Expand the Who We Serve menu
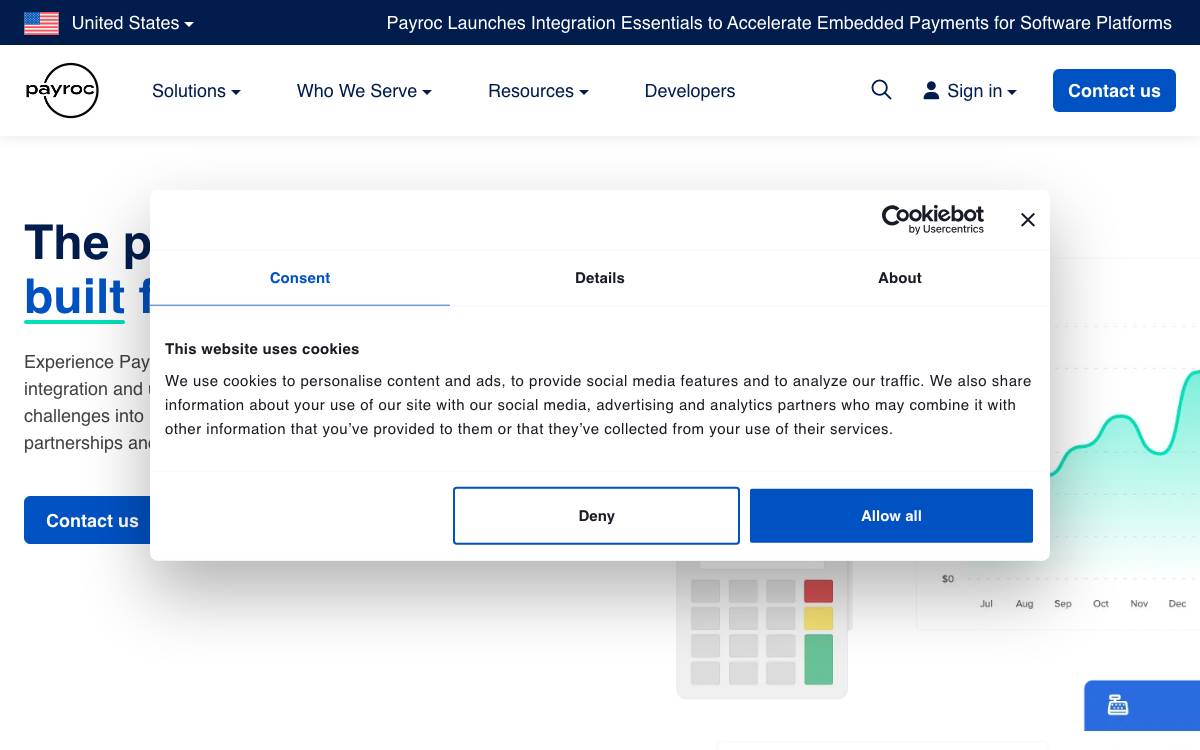 coord(364,91)
